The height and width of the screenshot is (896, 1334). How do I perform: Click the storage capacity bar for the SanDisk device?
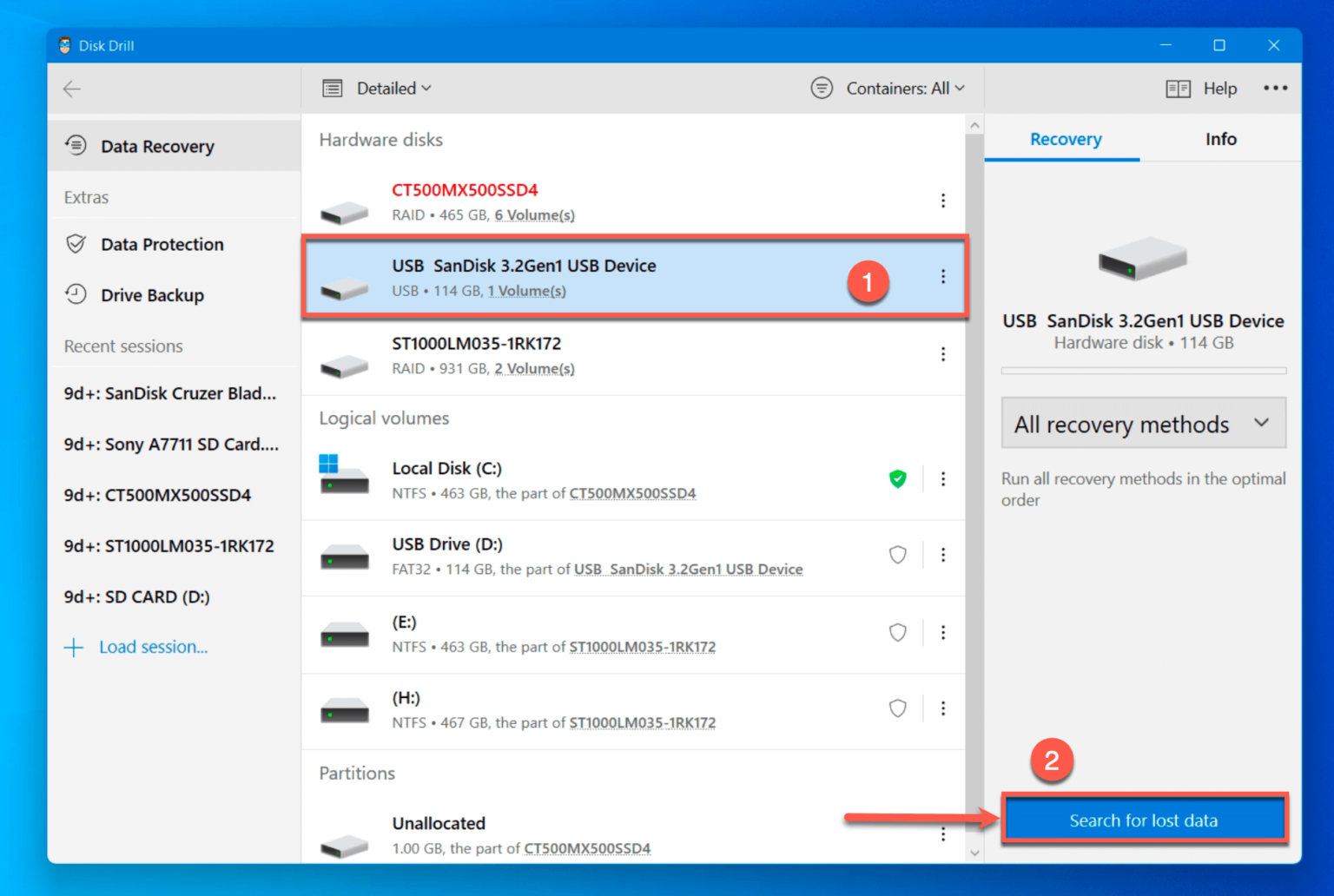(1143, 370)
